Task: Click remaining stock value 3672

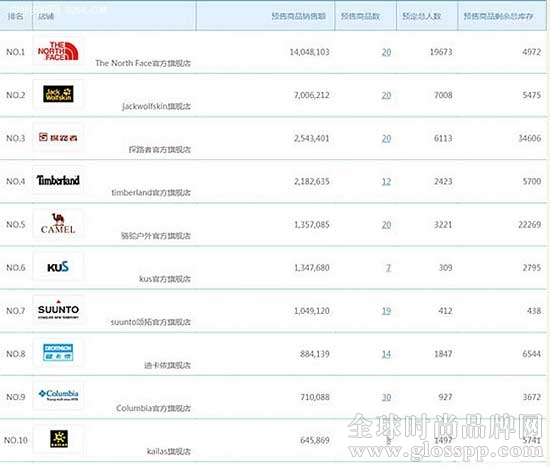Action: [532, 398]
